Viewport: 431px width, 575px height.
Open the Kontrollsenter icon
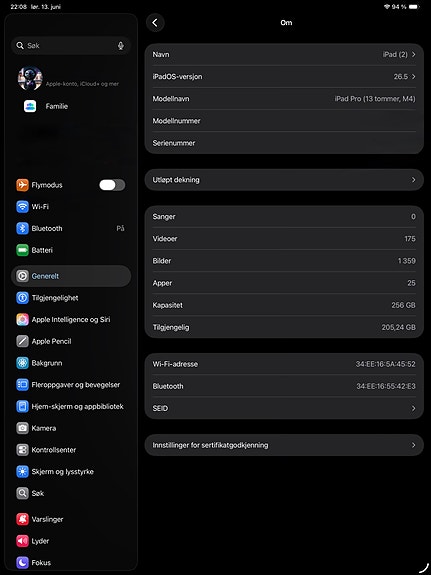(x=22, y=450)
